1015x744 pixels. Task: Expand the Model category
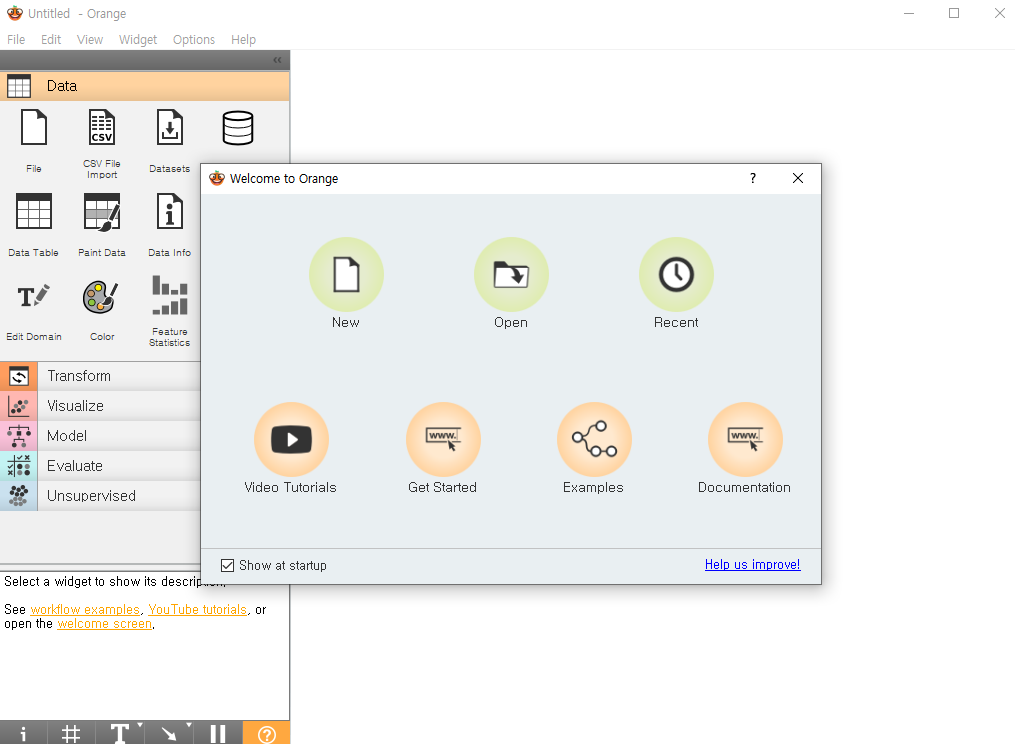pyautogui.click(x=100, y=436)
